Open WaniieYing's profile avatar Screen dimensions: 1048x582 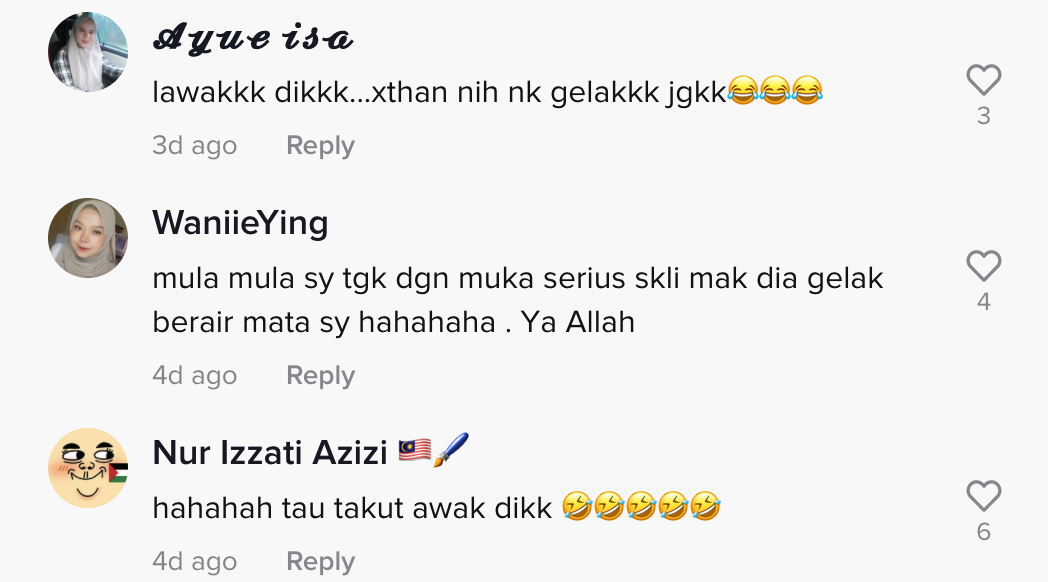point(88,238)
